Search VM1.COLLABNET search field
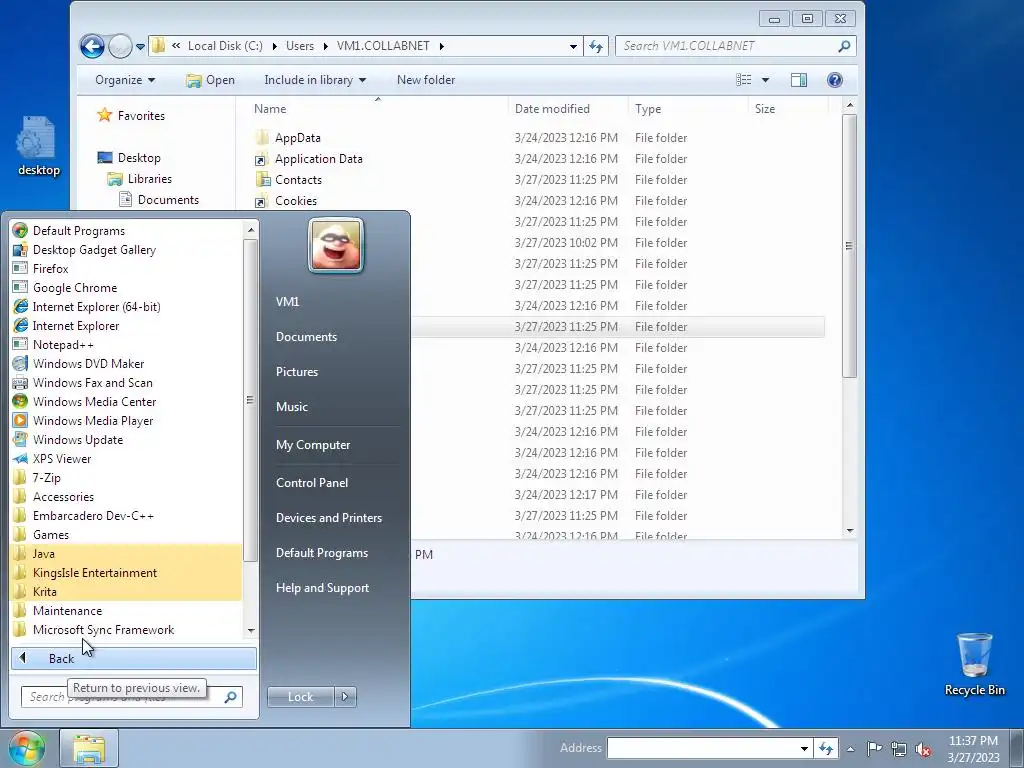The width and height of the screenshot is (1024, 768). coord(735,46)
